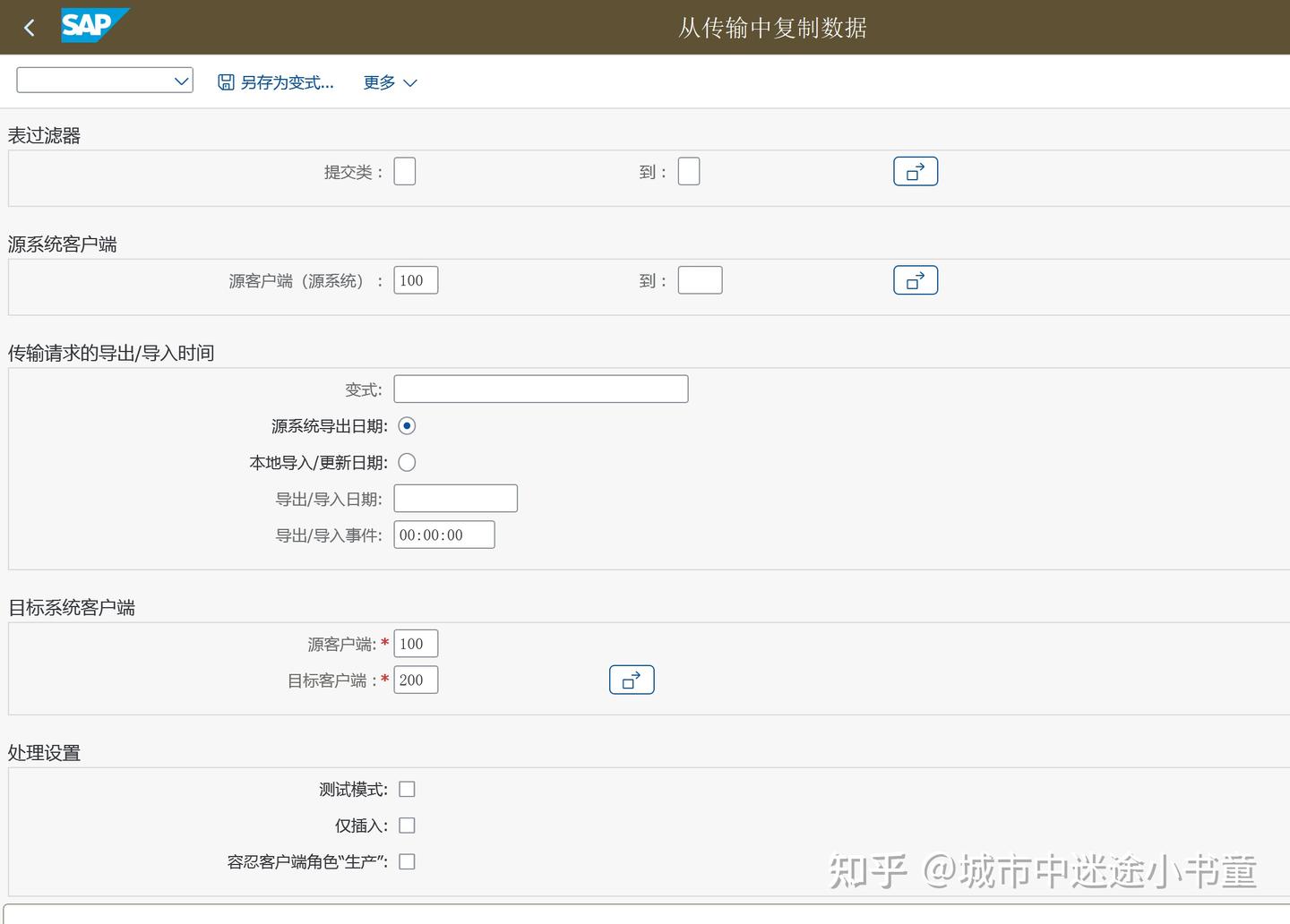The image size is (1290, 924).
Task: Enable the 测试模式 checkbox
Action: tap(407, 789)
